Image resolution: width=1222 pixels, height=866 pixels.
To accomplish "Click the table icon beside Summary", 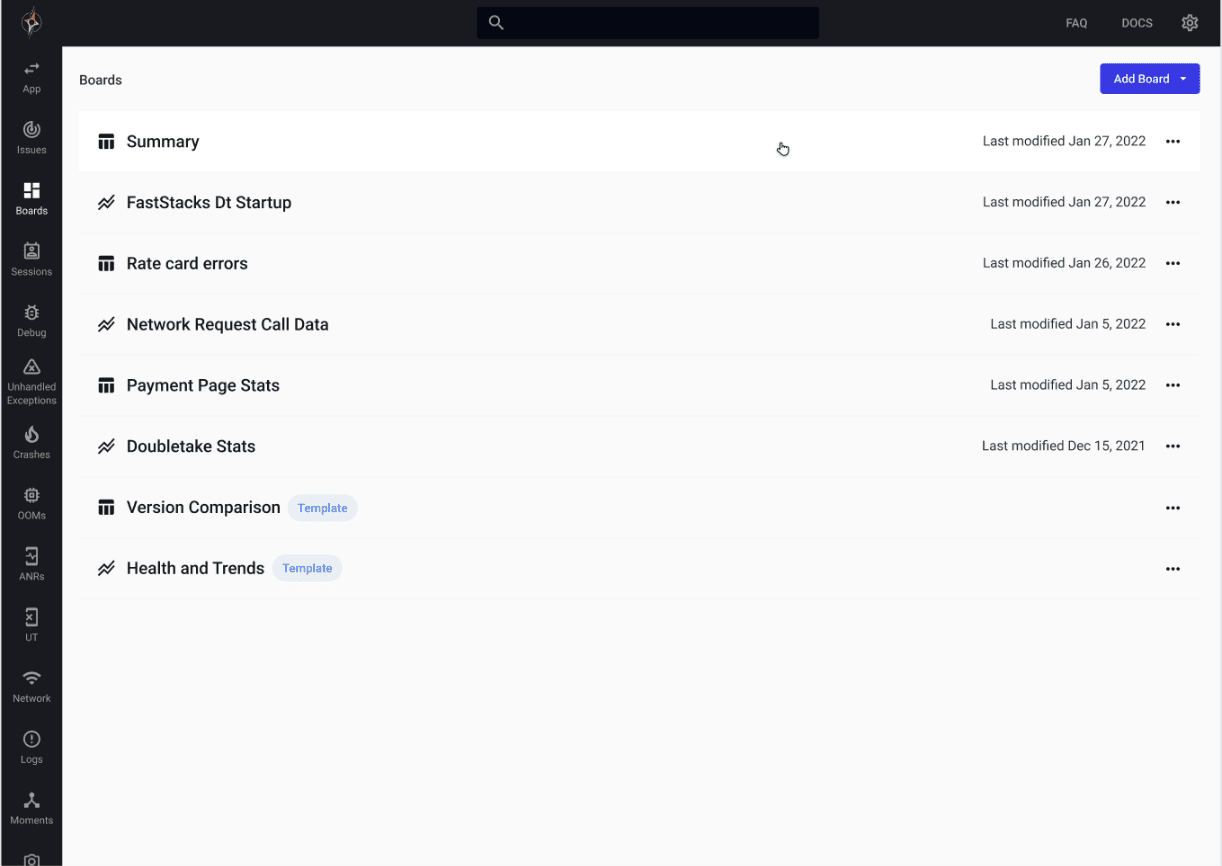I will click(106, 142).
